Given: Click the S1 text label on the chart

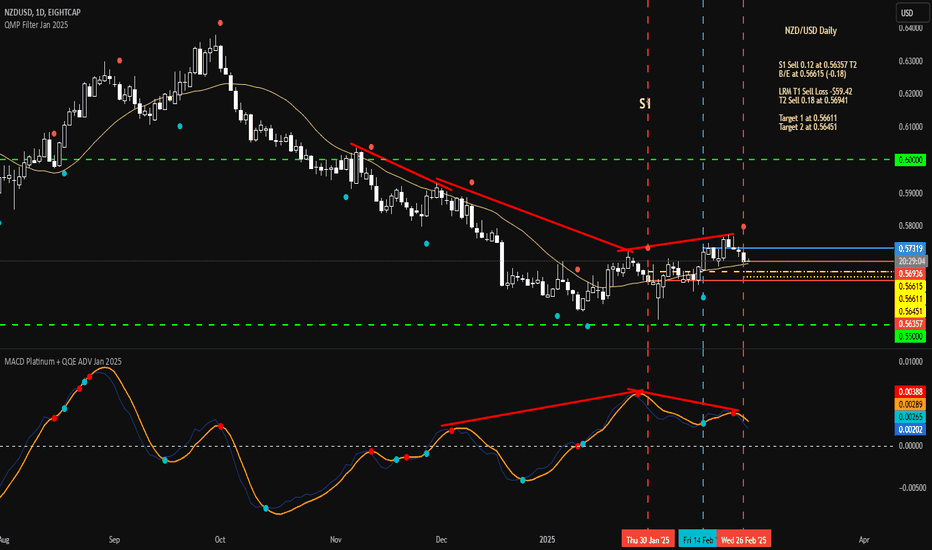Looking at the screenshot, I should [x=645, y=103].
